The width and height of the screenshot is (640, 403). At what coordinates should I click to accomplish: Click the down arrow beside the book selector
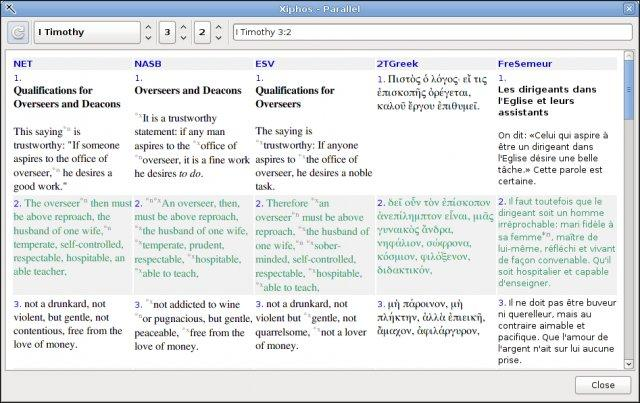click(149, 40)
